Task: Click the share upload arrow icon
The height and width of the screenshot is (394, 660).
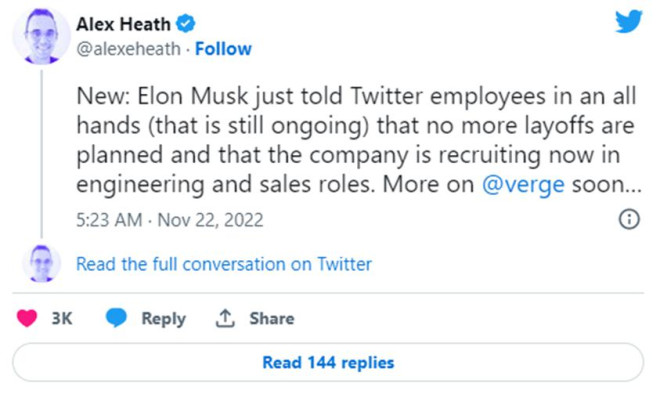Action: click(x=225, y=318)
